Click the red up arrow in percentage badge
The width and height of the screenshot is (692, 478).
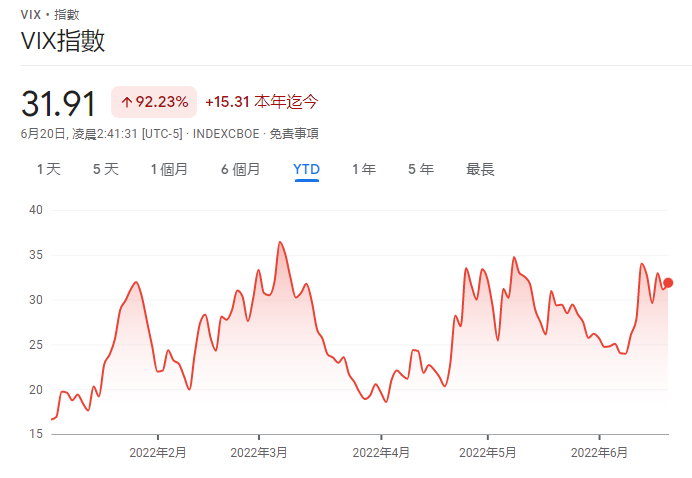tap(127, 102)
